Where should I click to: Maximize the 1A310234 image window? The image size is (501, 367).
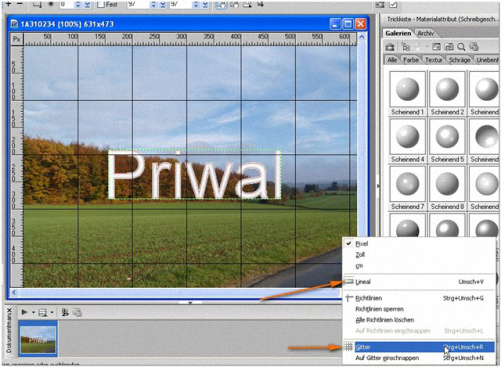click(348, 24)
